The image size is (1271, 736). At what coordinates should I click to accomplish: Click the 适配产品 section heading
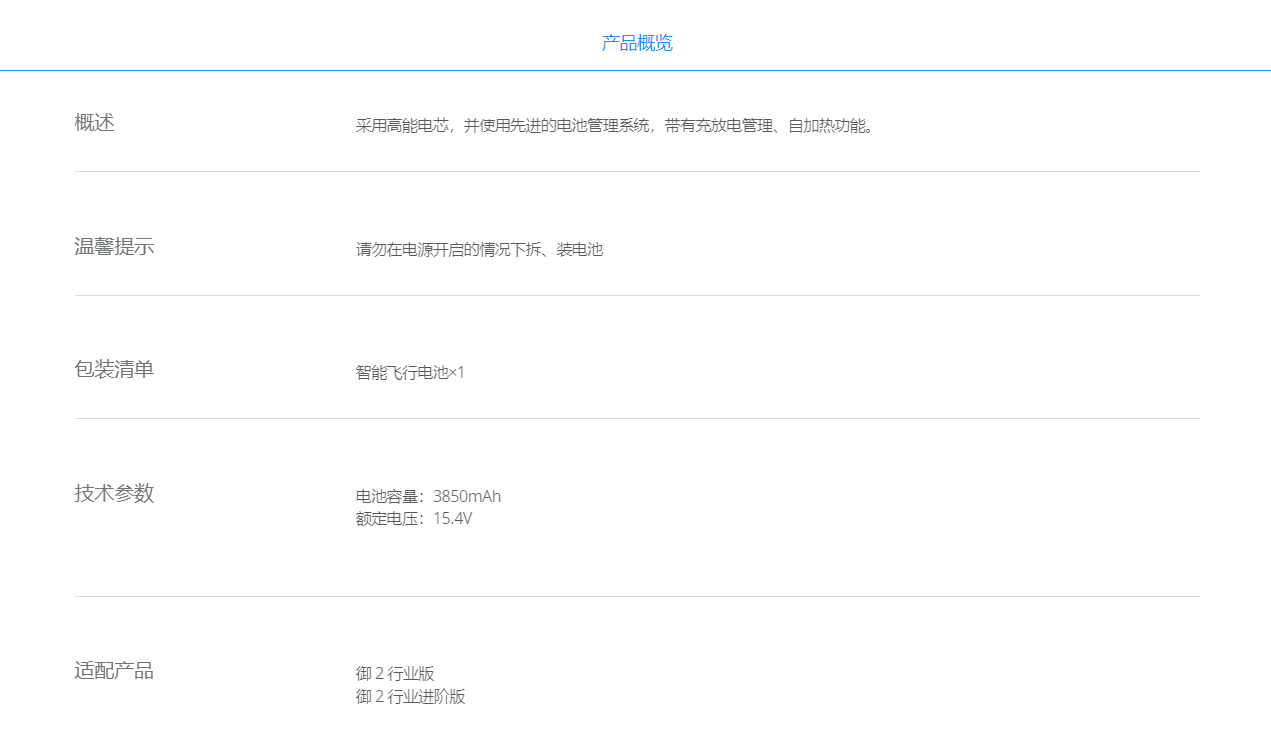(114, 671)
